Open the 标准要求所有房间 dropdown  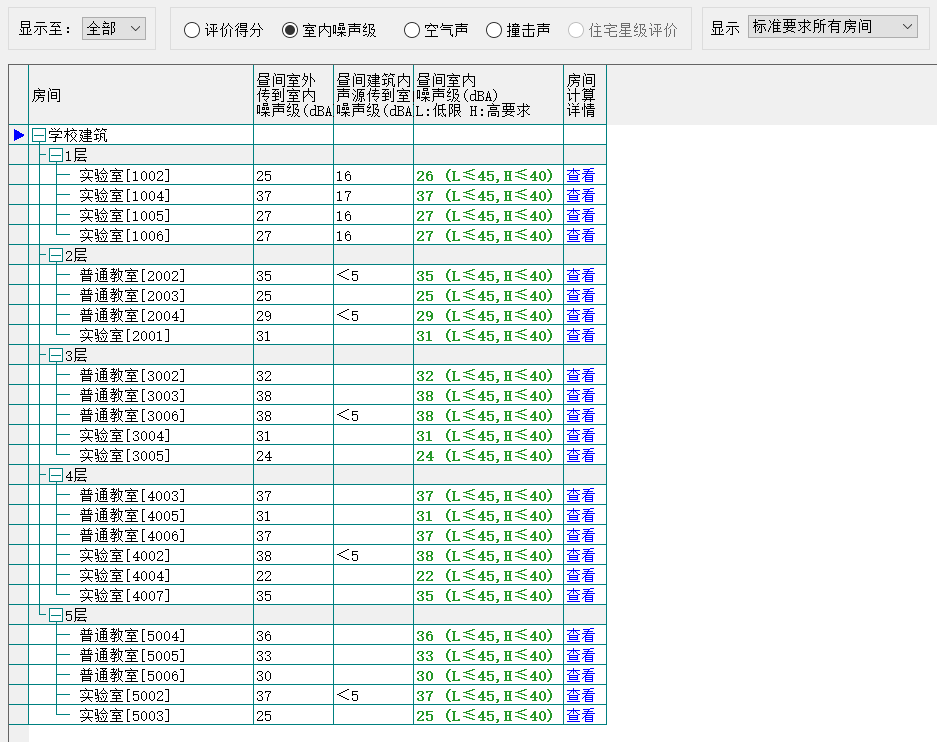[832, 27]
